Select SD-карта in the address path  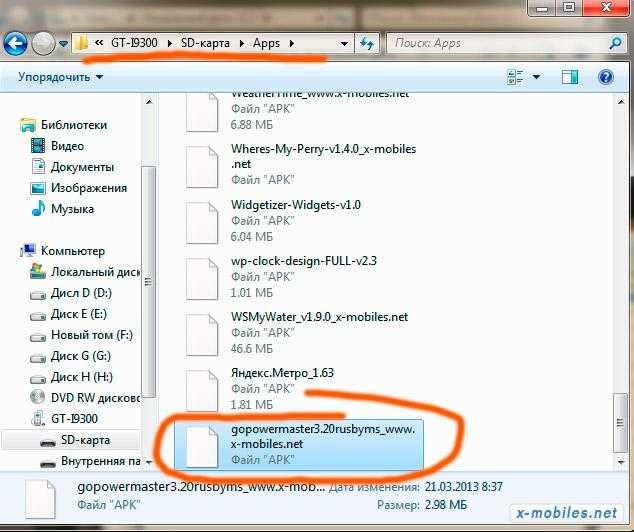coord(205,43)
